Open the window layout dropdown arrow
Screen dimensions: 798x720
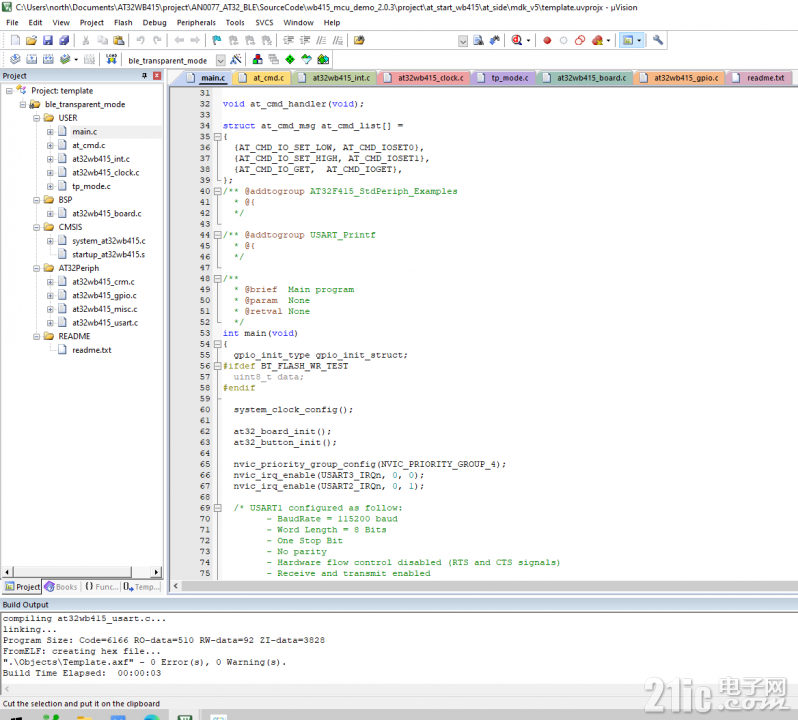pyautogui.click(x=639, y=40)
